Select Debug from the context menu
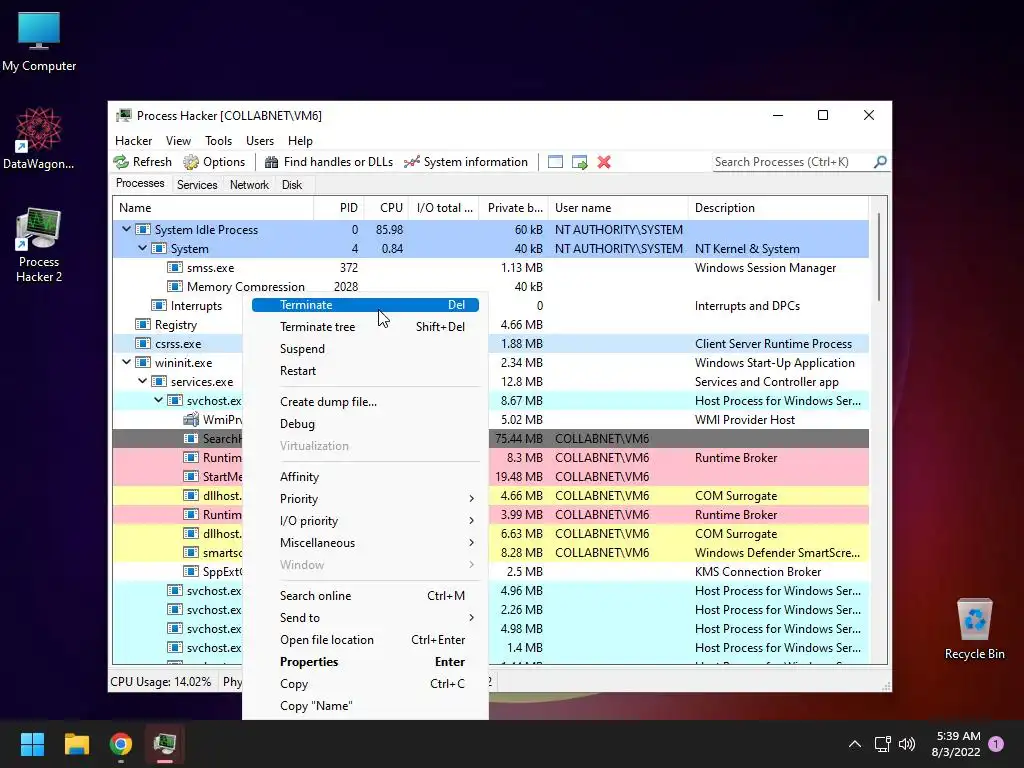 coord(365,424)
